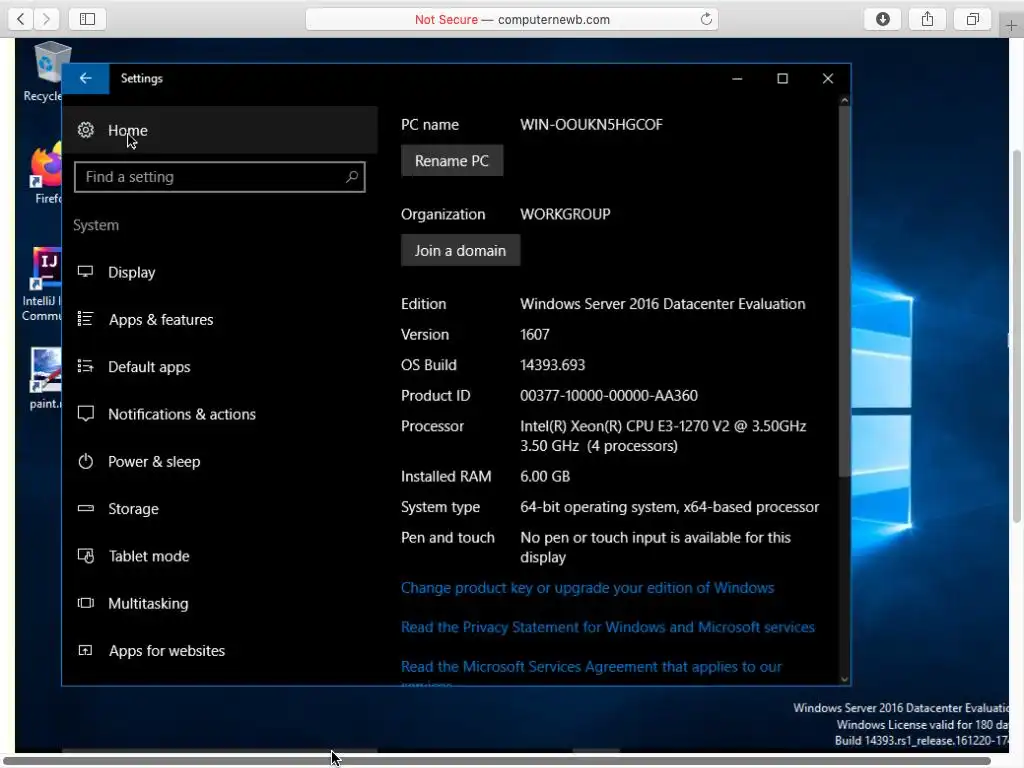Click the Tablet mode icon
Image resolution: width=1024 pixels, height=768 pixels.
click(86, 556)
